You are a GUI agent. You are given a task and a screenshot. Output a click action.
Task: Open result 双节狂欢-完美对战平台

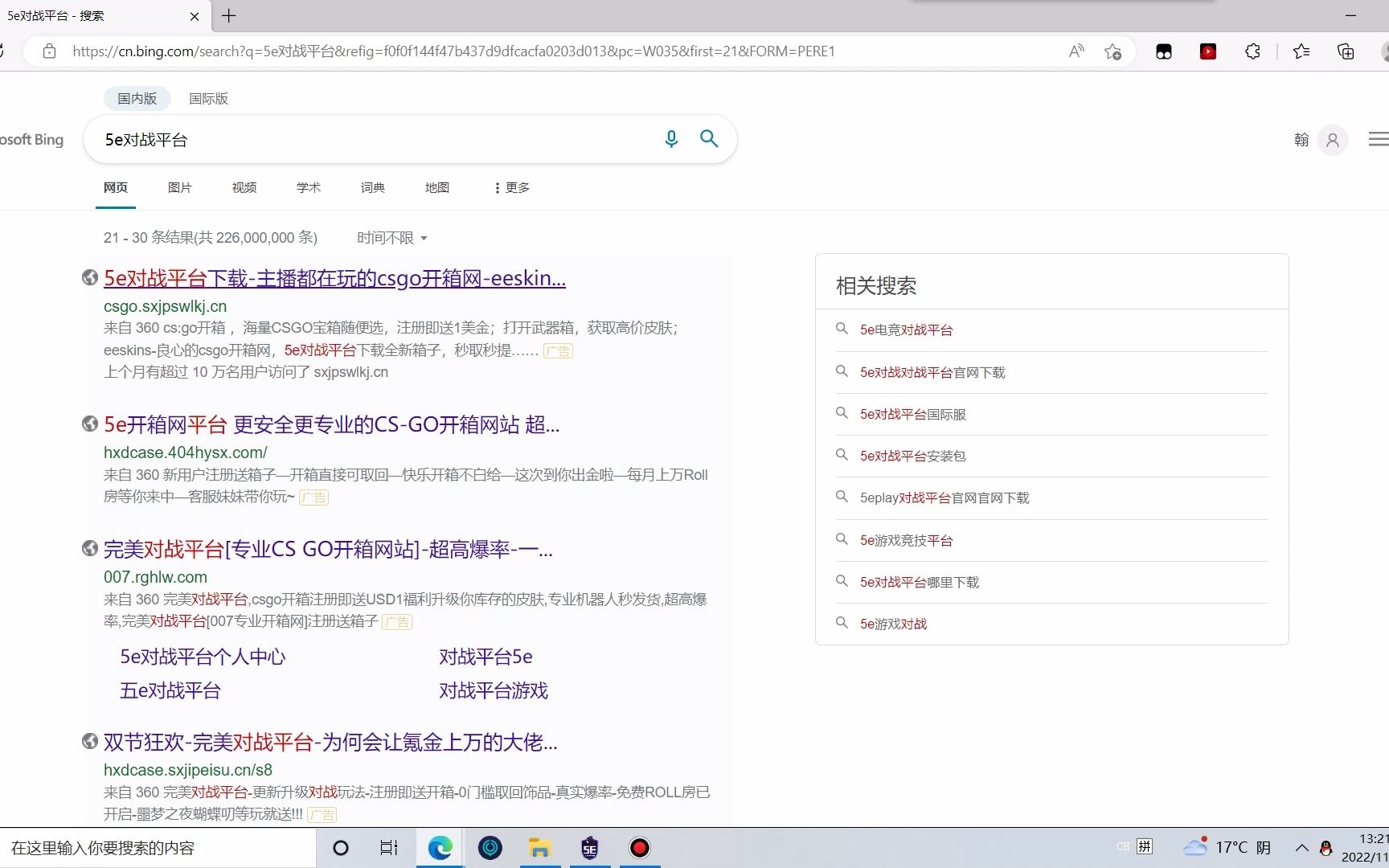coord(330,742)
